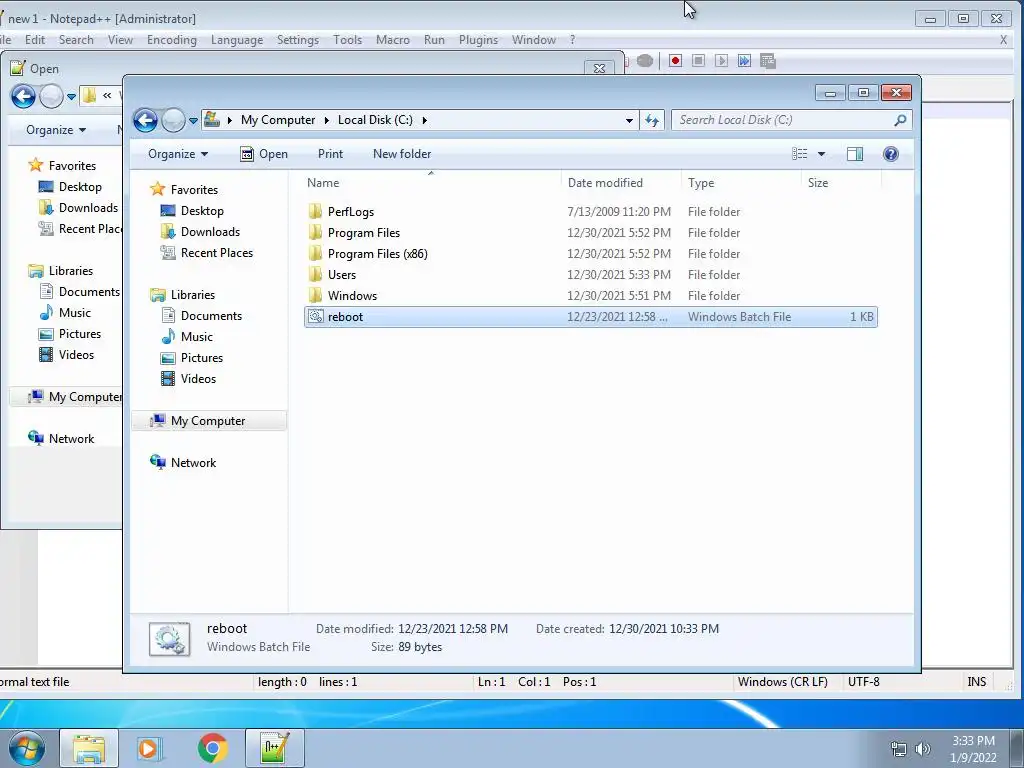1024x768 pixels.
Task: Click the Forward arrow in Local Disk window
Action: click(173, 120)
